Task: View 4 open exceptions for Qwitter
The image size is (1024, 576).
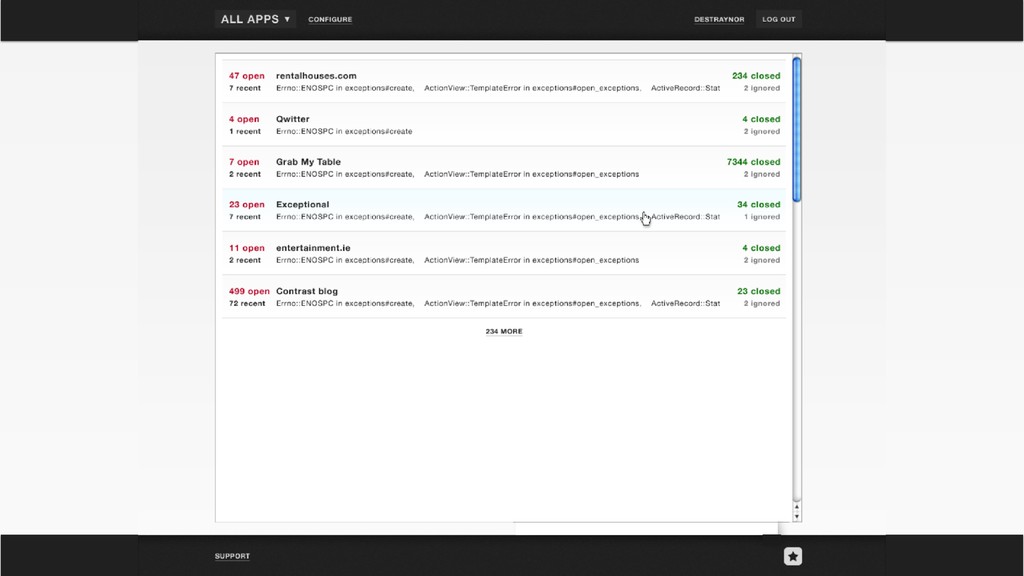Action: (x=244, y=119)
